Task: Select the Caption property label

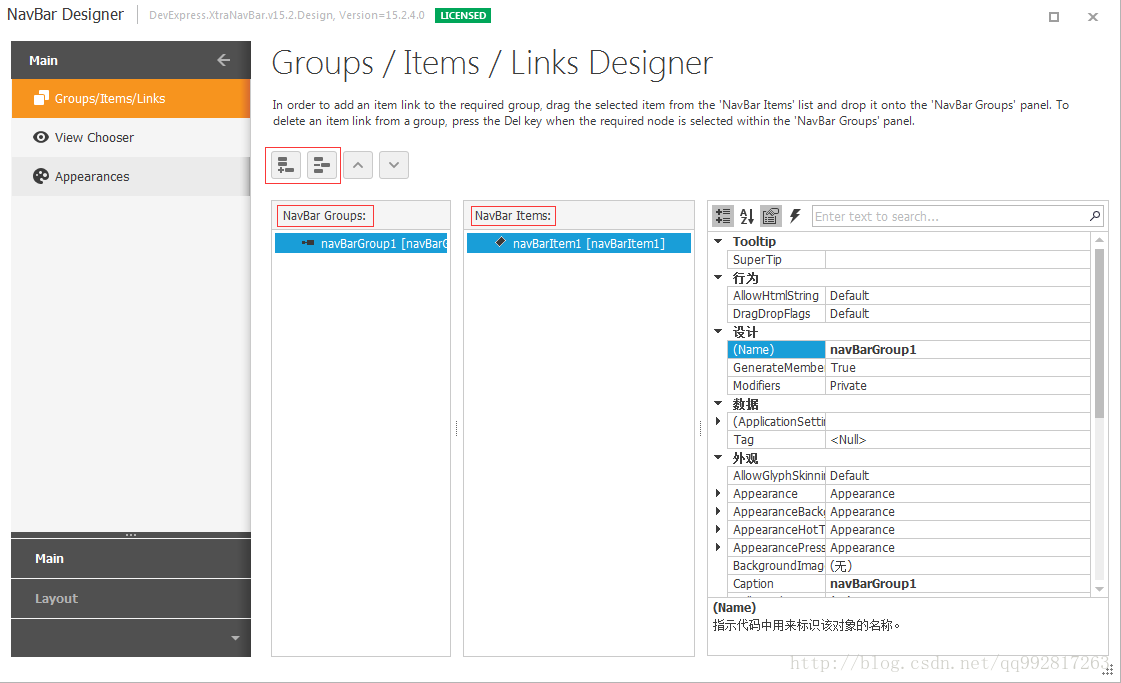Action: pos(776,584)
